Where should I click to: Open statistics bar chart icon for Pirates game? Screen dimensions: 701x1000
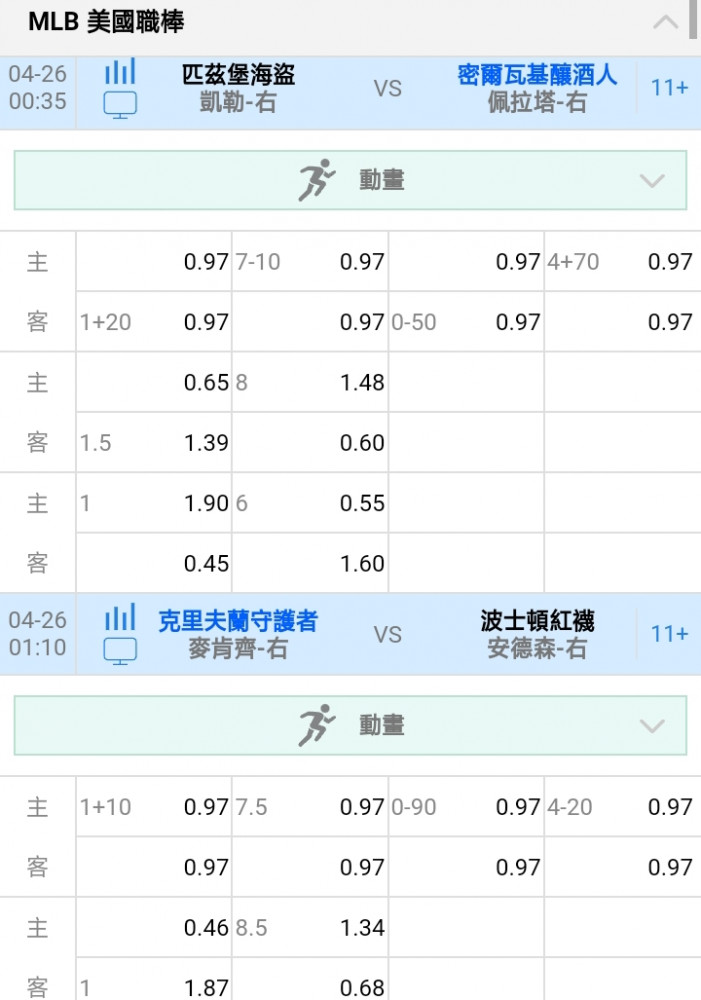tap(120, 71)
